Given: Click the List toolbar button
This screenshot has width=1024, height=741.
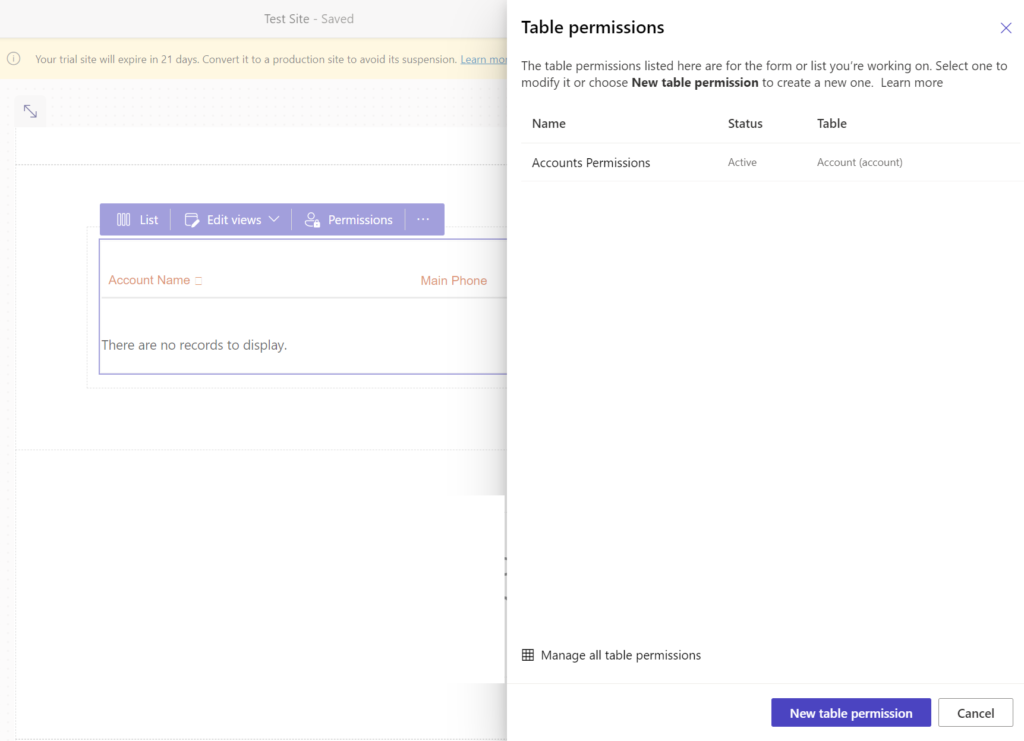Looking at the screenshot, I should (136, 220).
